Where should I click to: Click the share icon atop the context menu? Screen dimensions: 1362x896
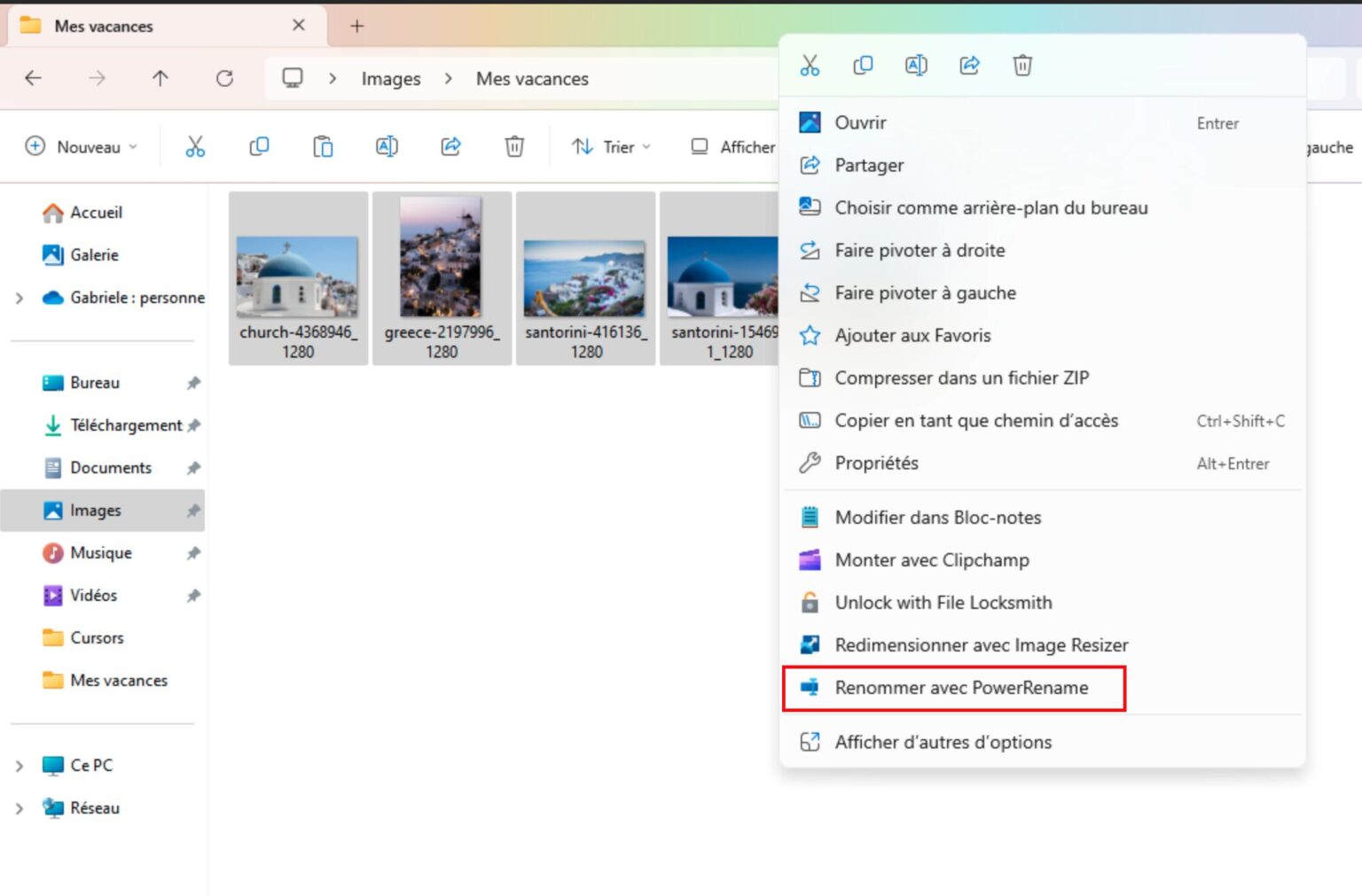(x=969, y=65)
